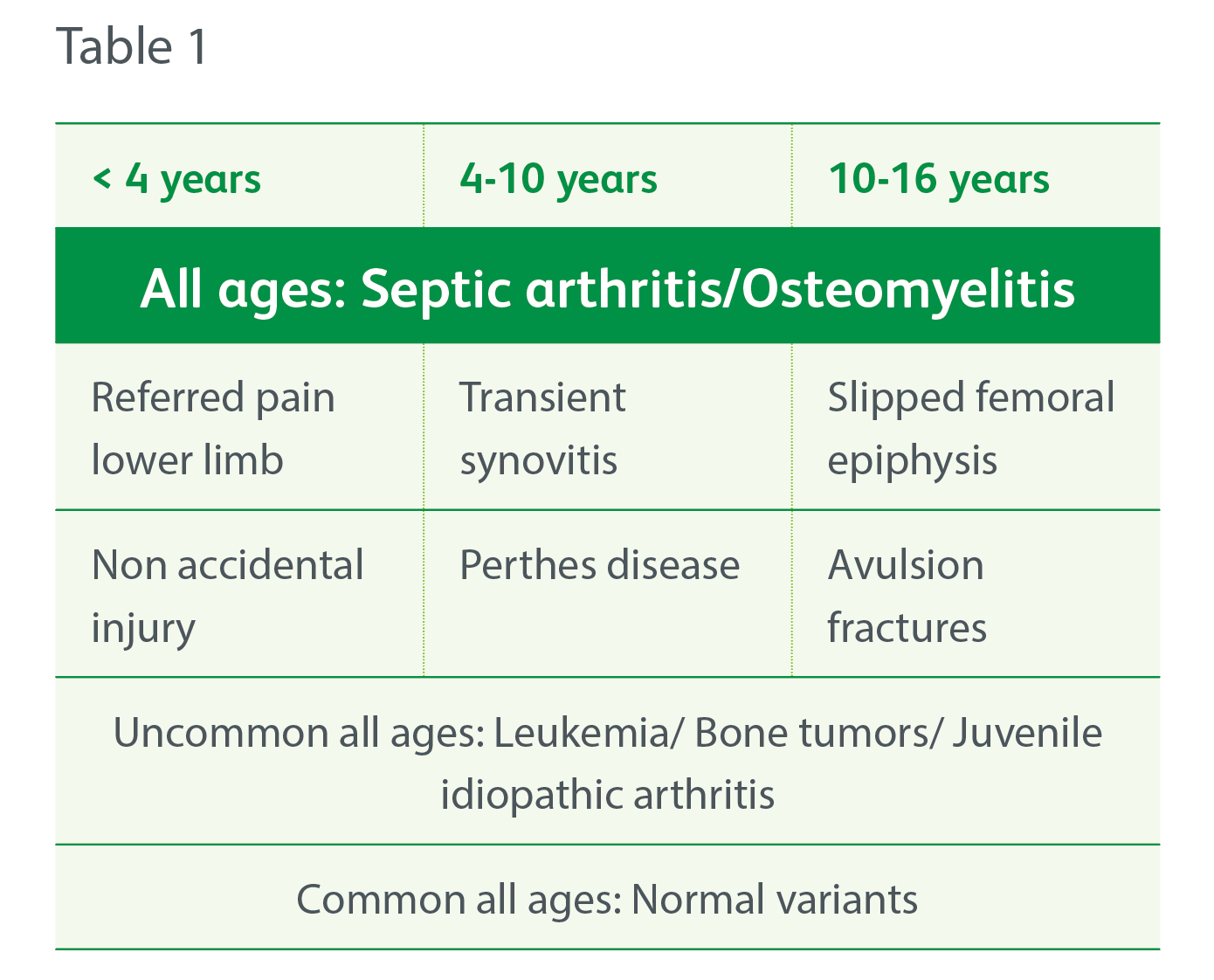
Task: Click the "Referred pain lower limb" cell
Action: click(213, 428)
